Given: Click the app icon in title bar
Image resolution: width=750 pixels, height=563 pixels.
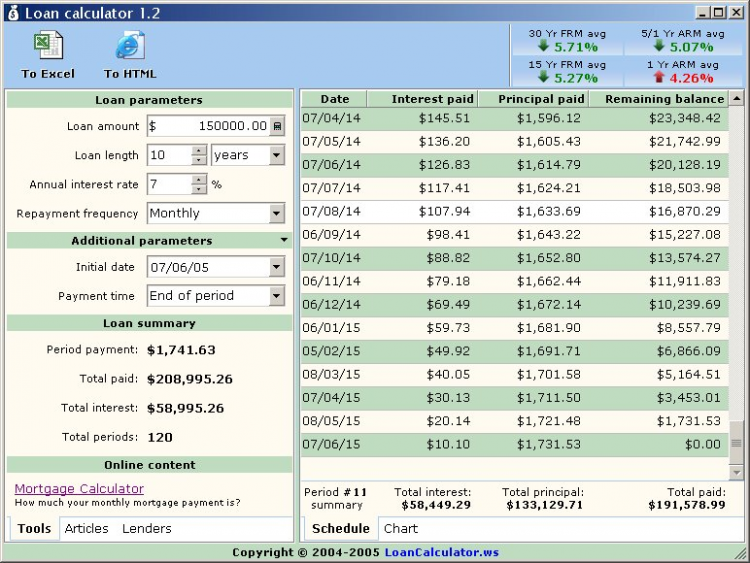Looking at the screenshot, I should coord(12,13).
